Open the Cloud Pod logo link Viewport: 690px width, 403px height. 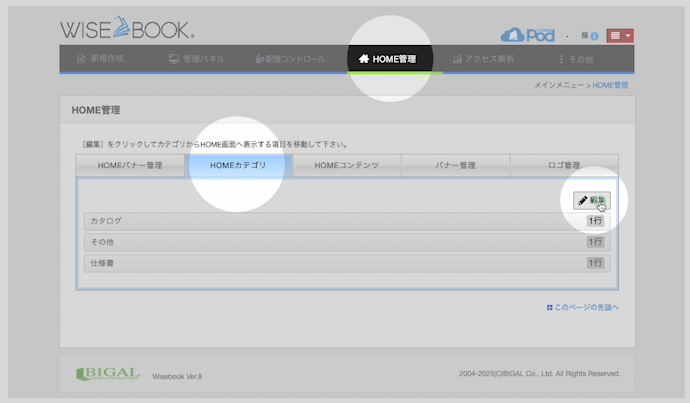[528, 35]
